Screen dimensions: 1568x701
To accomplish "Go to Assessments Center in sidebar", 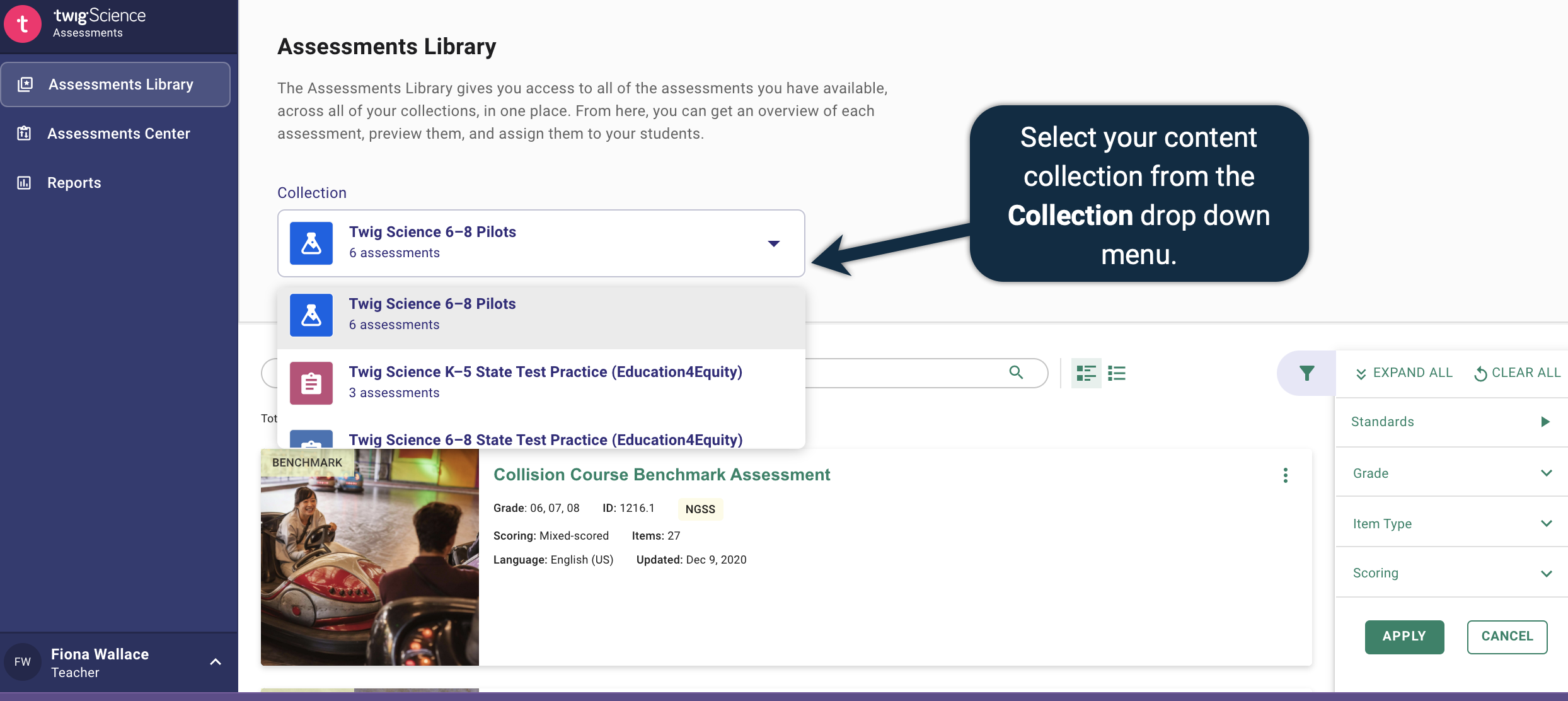I will pyautogui.click(x=118, y=134).
